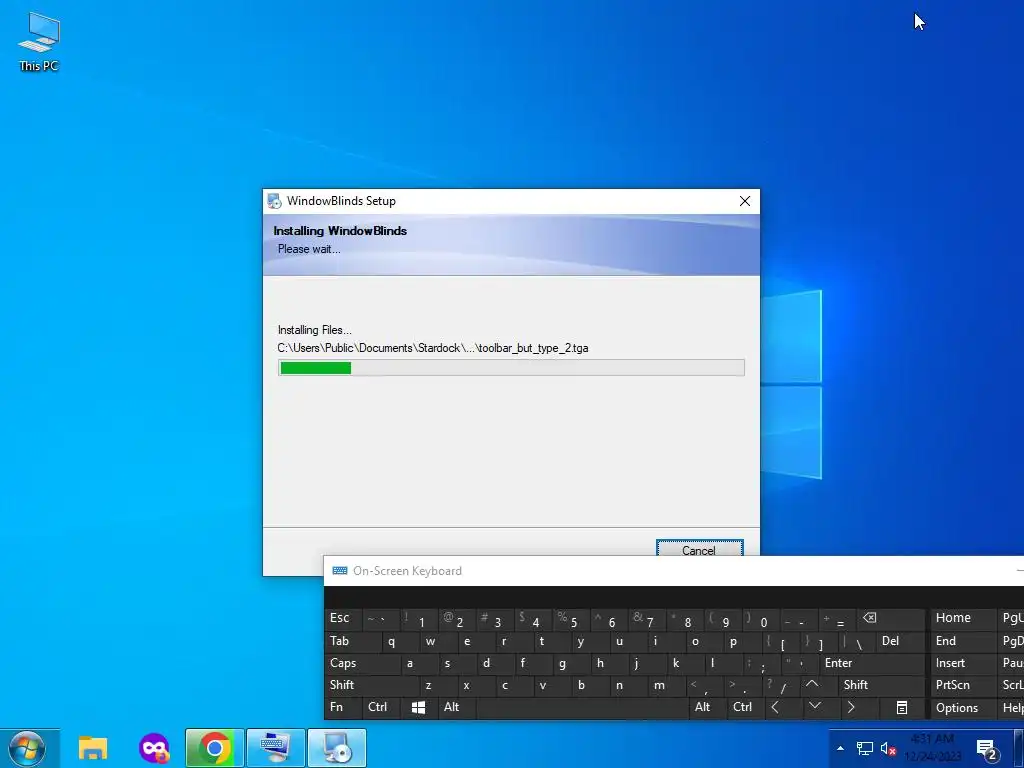Image resolution: width=1024 pixels, height=768 pixels.
Task: Cancel the WindowBlinds installation
Action: click(699, 549)
